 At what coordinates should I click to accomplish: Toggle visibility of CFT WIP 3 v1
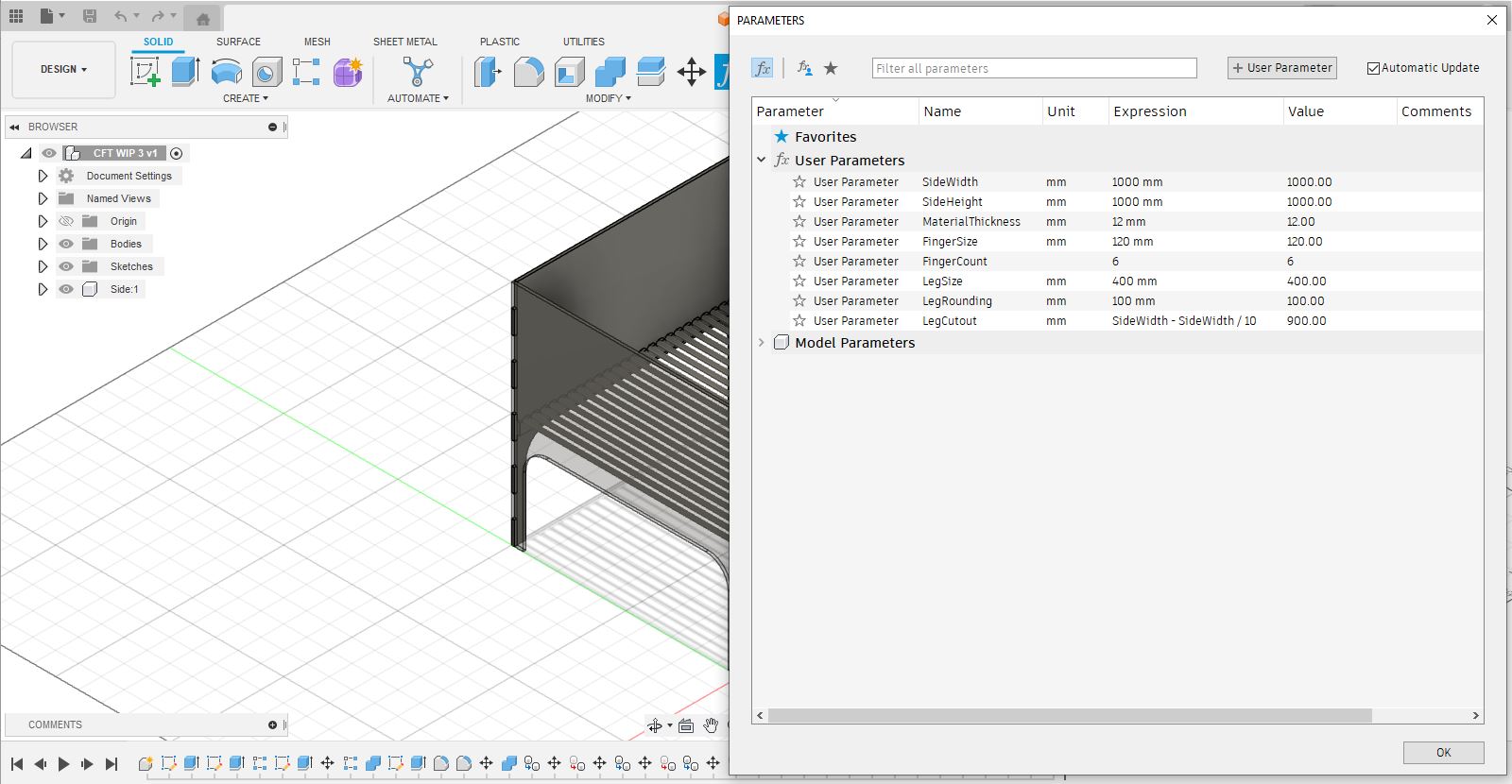49,153
